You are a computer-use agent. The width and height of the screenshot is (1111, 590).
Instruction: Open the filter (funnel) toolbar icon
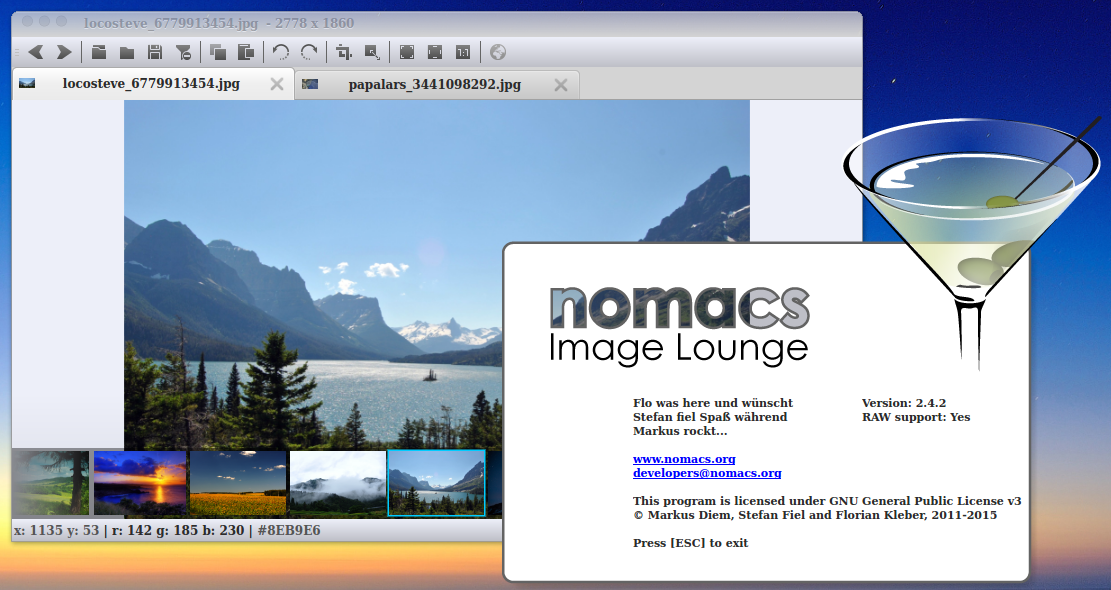click(x=183, y=52)
